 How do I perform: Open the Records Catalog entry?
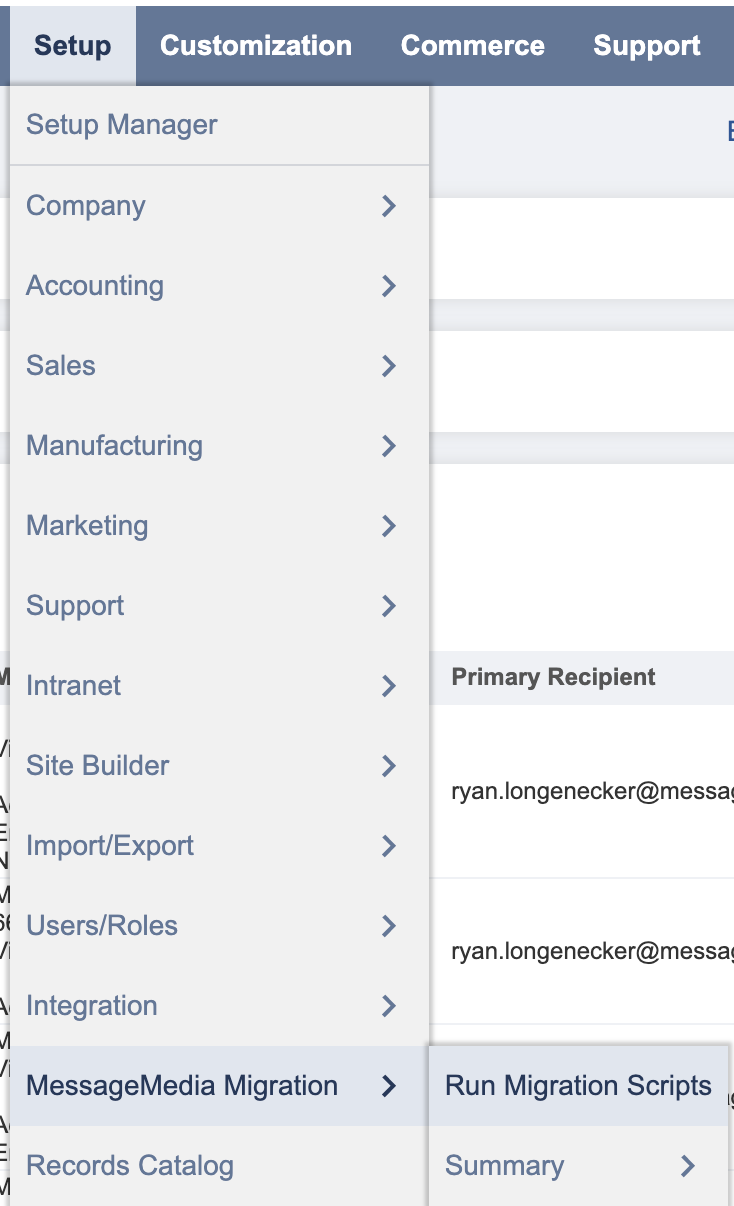click(130, 1166)
